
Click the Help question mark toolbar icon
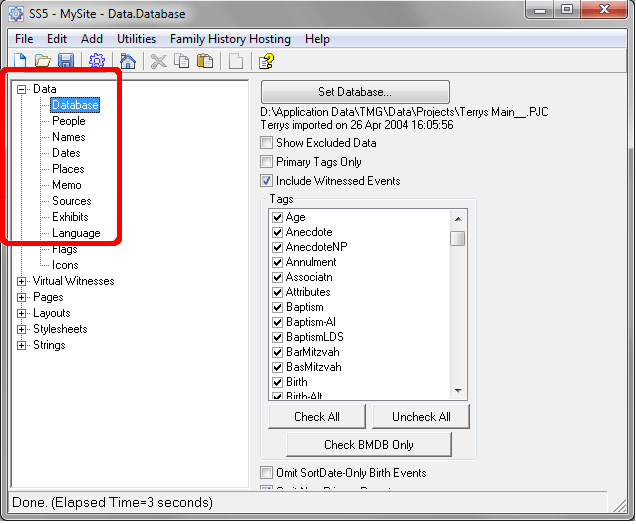click(266, 61)
